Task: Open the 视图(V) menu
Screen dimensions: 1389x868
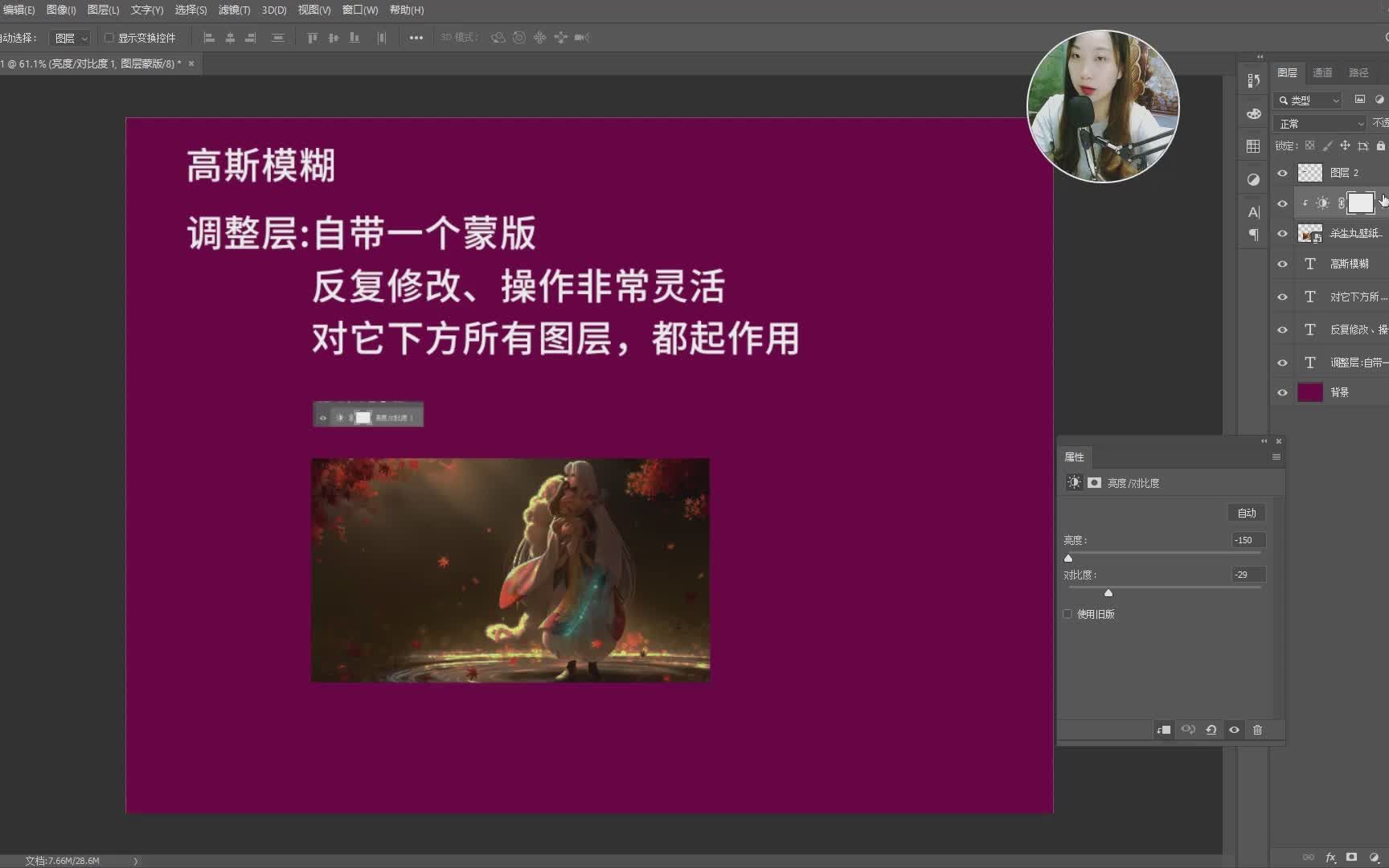Action: click(x=313, y=10)
